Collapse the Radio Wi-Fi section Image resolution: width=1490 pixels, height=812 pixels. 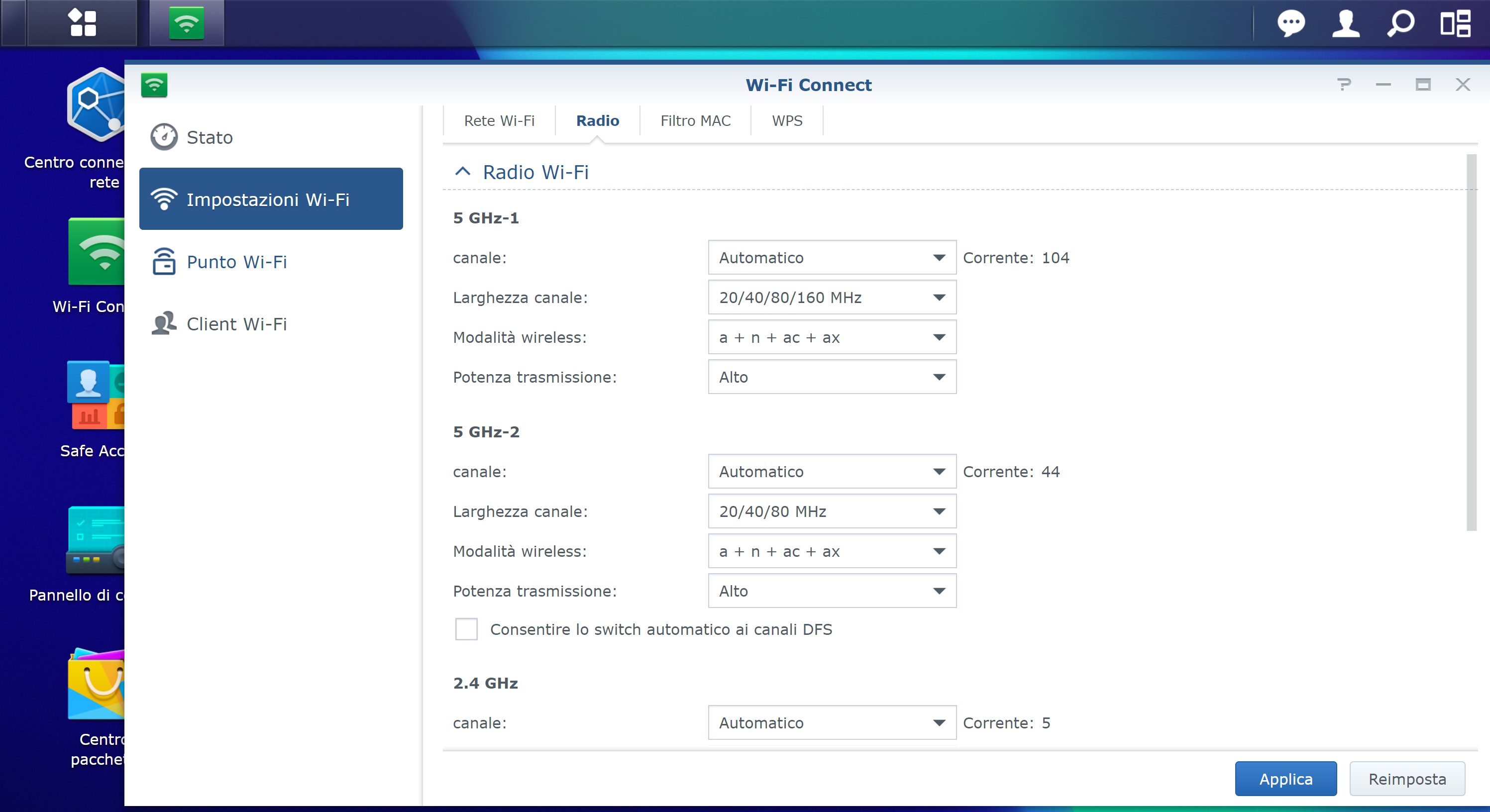[x=463, y=172]
